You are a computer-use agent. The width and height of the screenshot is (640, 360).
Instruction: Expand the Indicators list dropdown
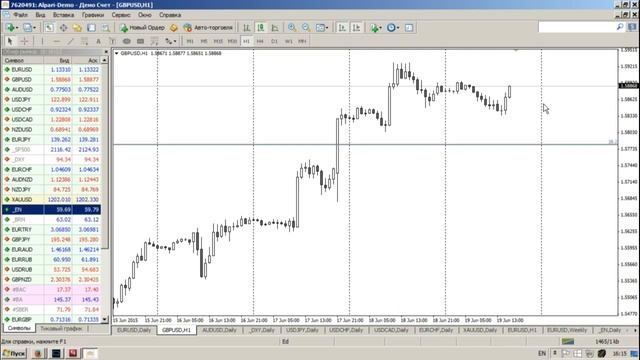point(380,28)
